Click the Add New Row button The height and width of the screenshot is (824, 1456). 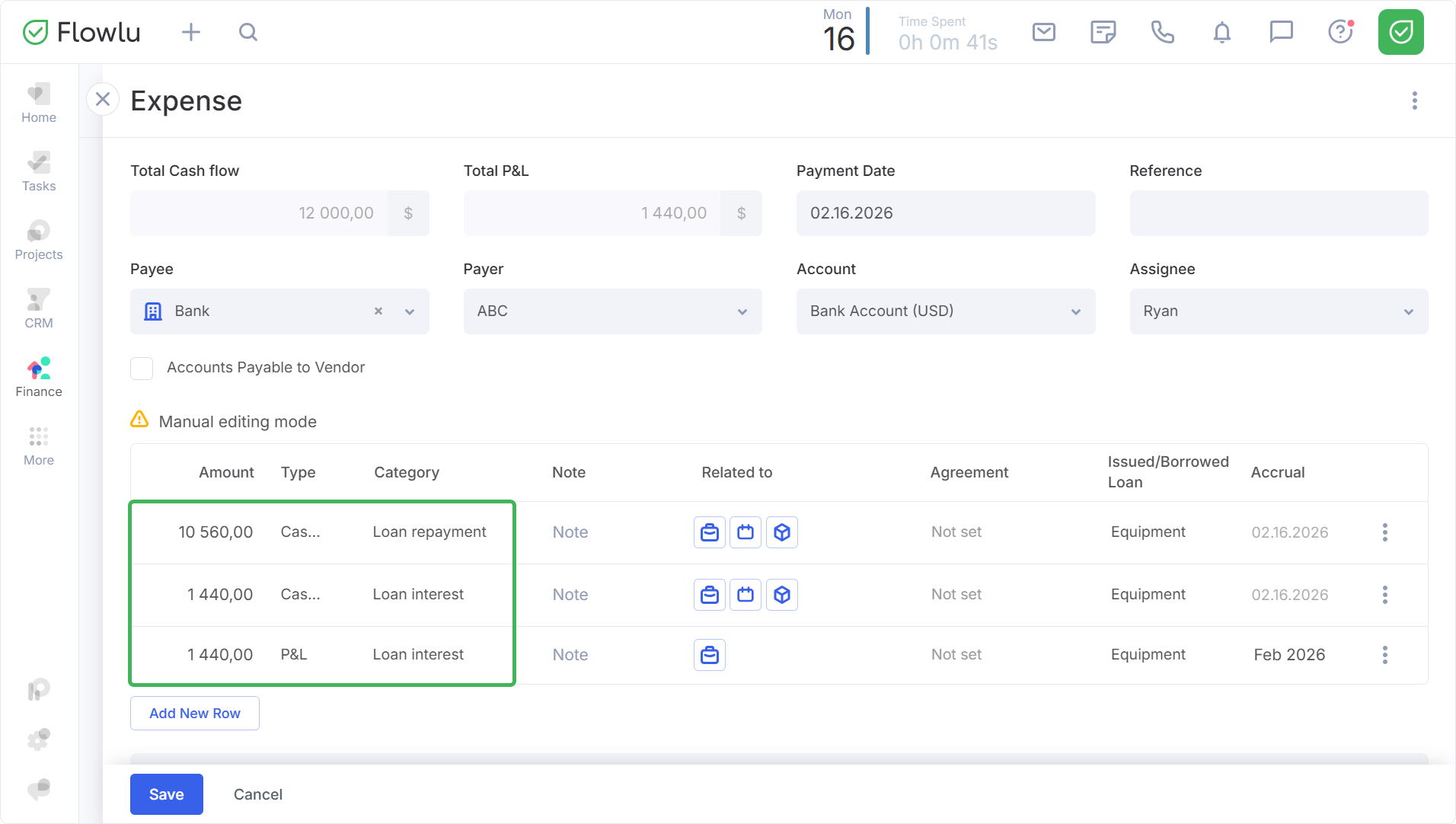click(195, 714)
